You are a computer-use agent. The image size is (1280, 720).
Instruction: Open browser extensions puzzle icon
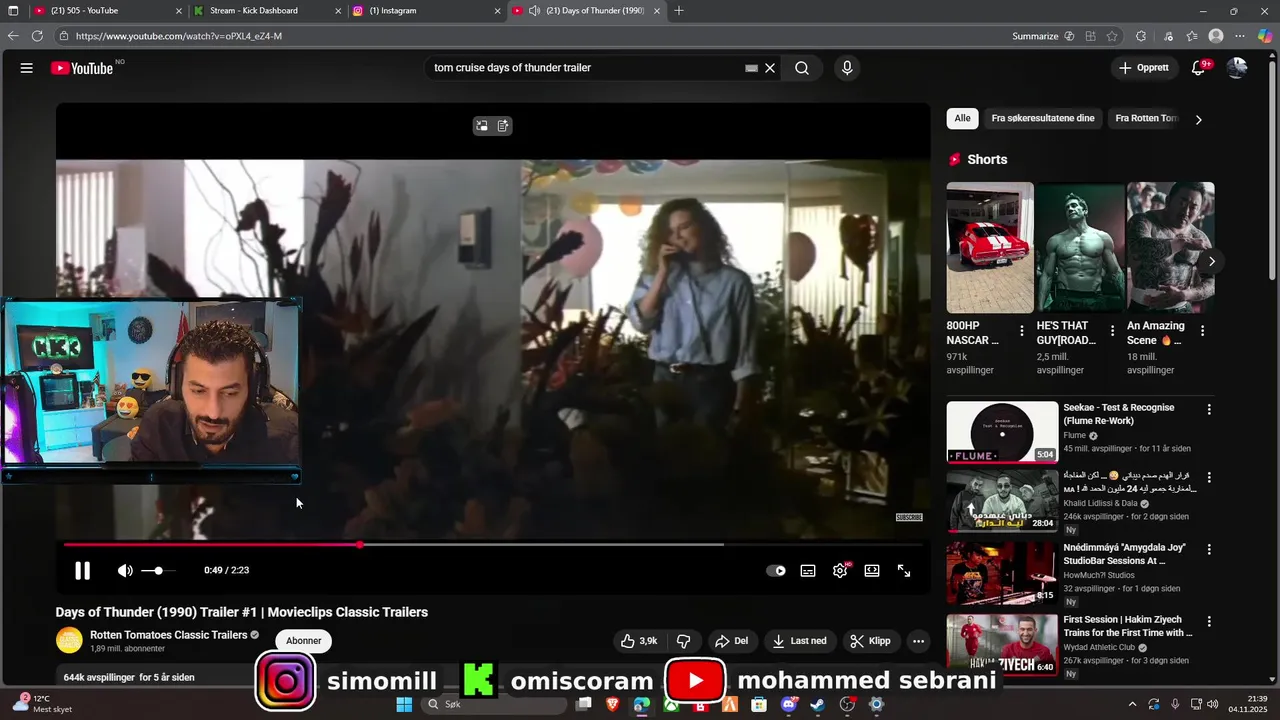point(1141,36)
